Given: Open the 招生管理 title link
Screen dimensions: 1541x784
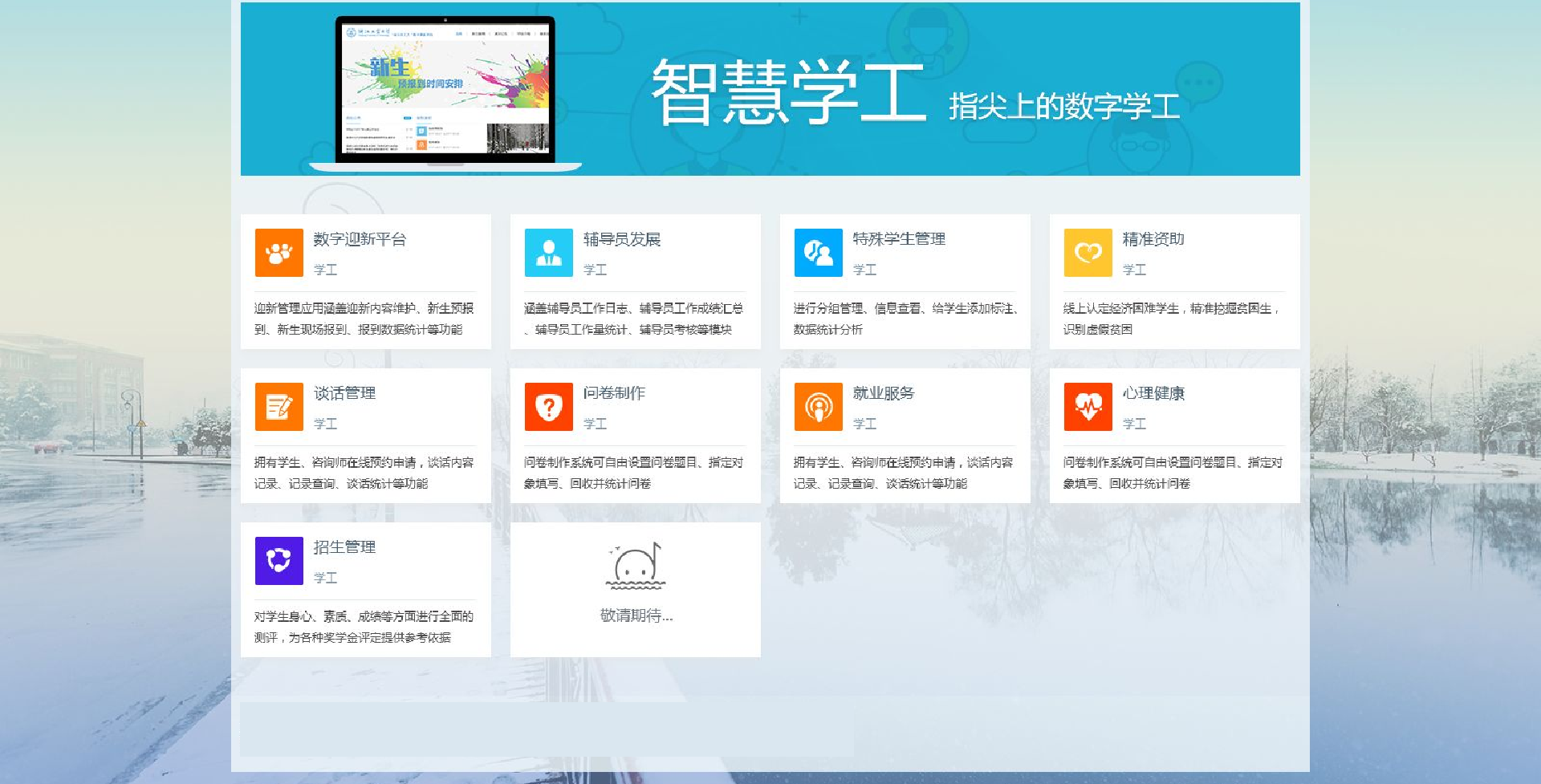Looking at the screenshot, I should click(344, 547).
